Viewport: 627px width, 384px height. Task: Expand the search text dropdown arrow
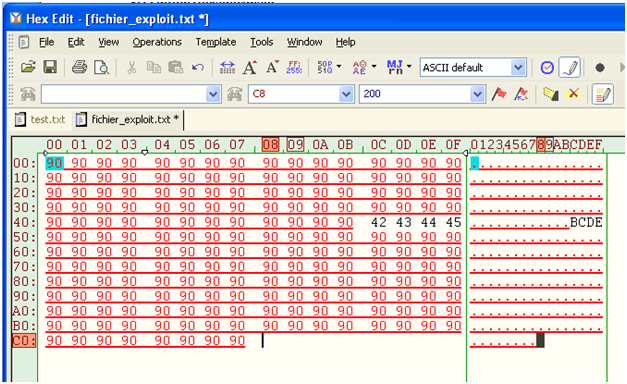[x=213, y=94]
